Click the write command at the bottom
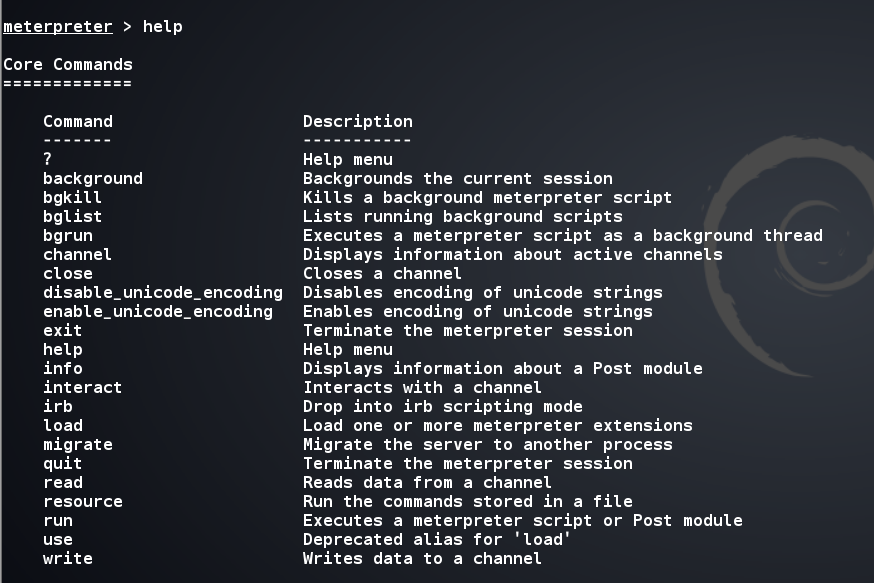Screen dimensions: 874x583 tap(68, 558)
